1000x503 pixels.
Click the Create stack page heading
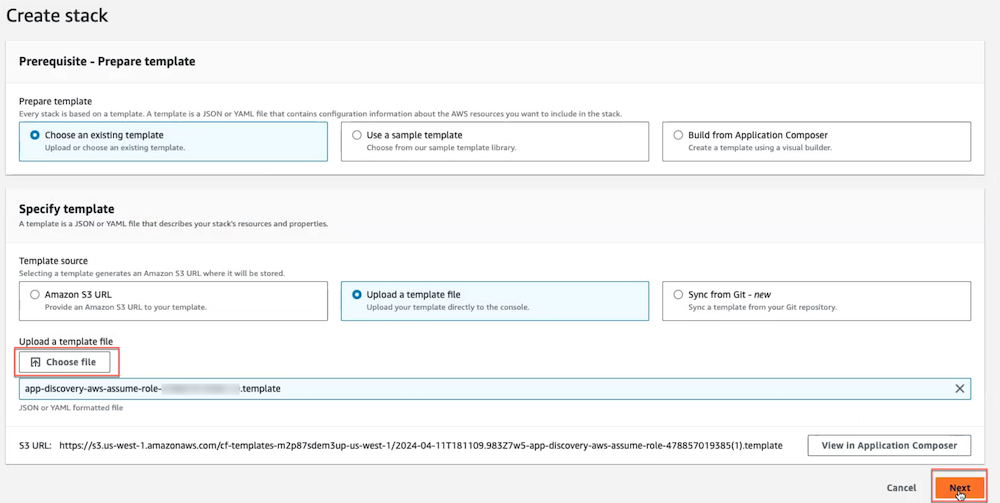pyautogui.click(x=57, y=16)
